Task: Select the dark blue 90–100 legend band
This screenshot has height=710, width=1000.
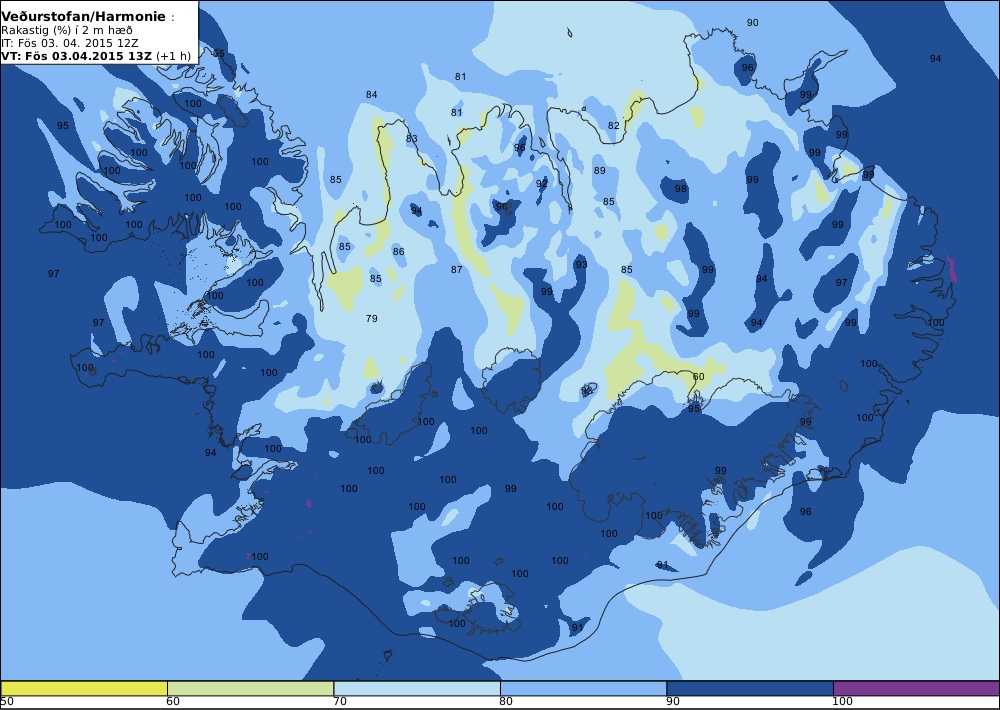Action: (x=750, y=688)
